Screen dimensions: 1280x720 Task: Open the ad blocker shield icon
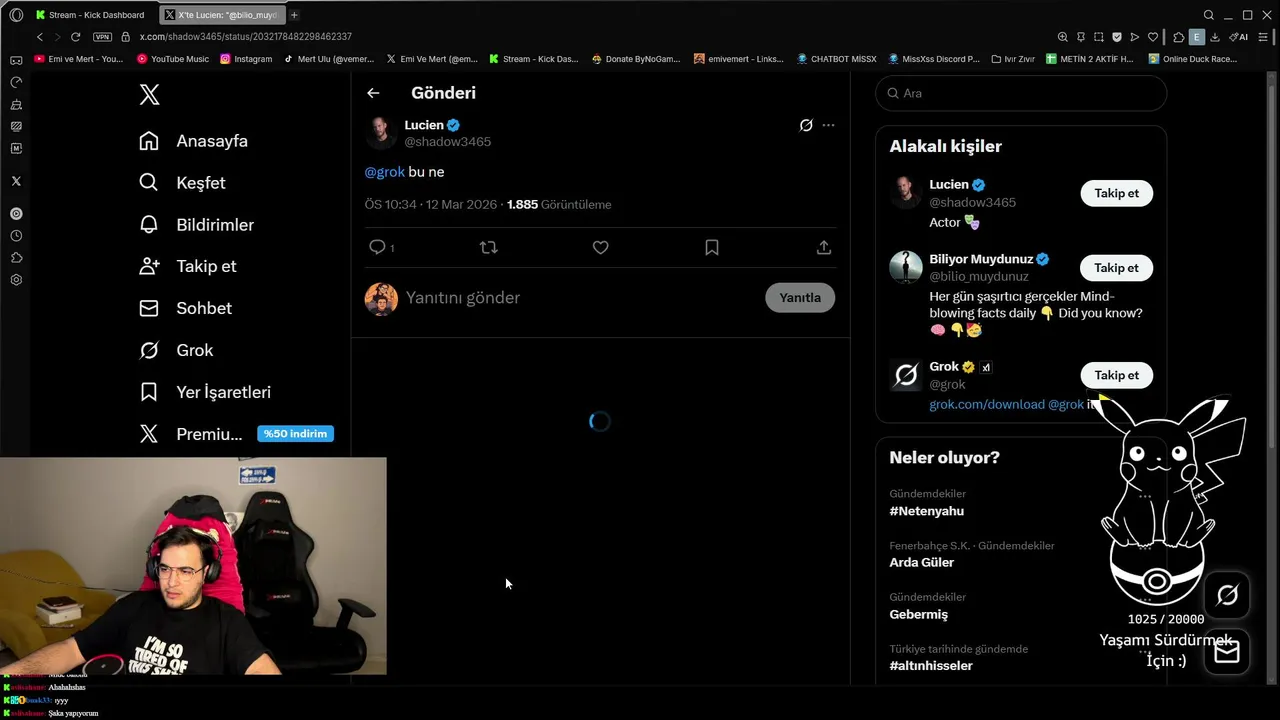coord(1117,37)
